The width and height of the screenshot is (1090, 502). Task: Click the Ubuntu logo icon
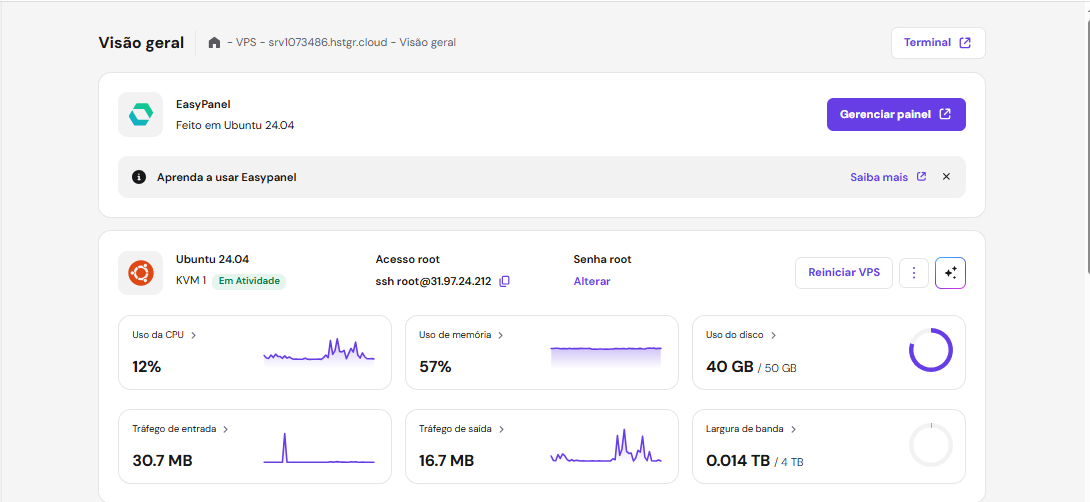[140, 272]
